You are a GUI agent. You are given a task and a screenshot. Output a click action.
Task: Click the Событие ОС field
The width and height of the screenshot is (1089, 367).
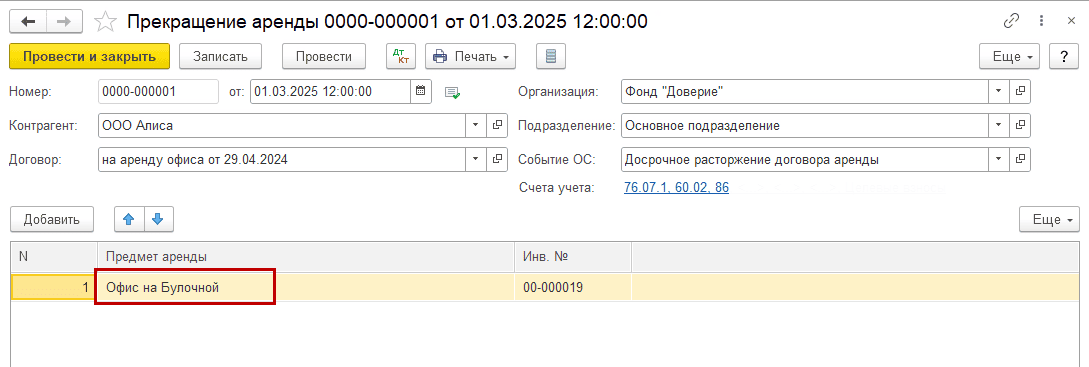(806, 159)
